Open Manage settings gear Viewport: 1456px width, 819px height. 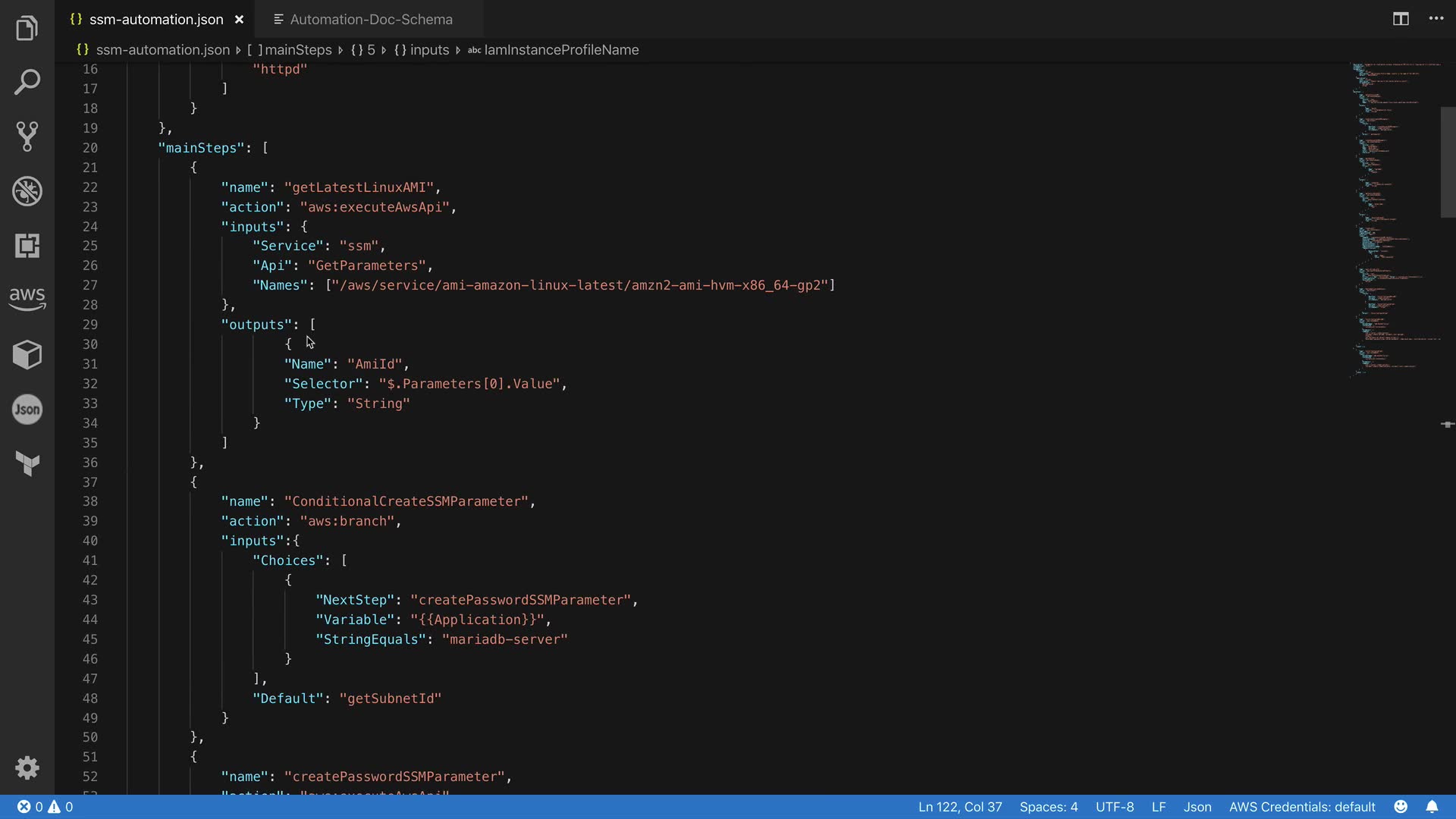27,768
